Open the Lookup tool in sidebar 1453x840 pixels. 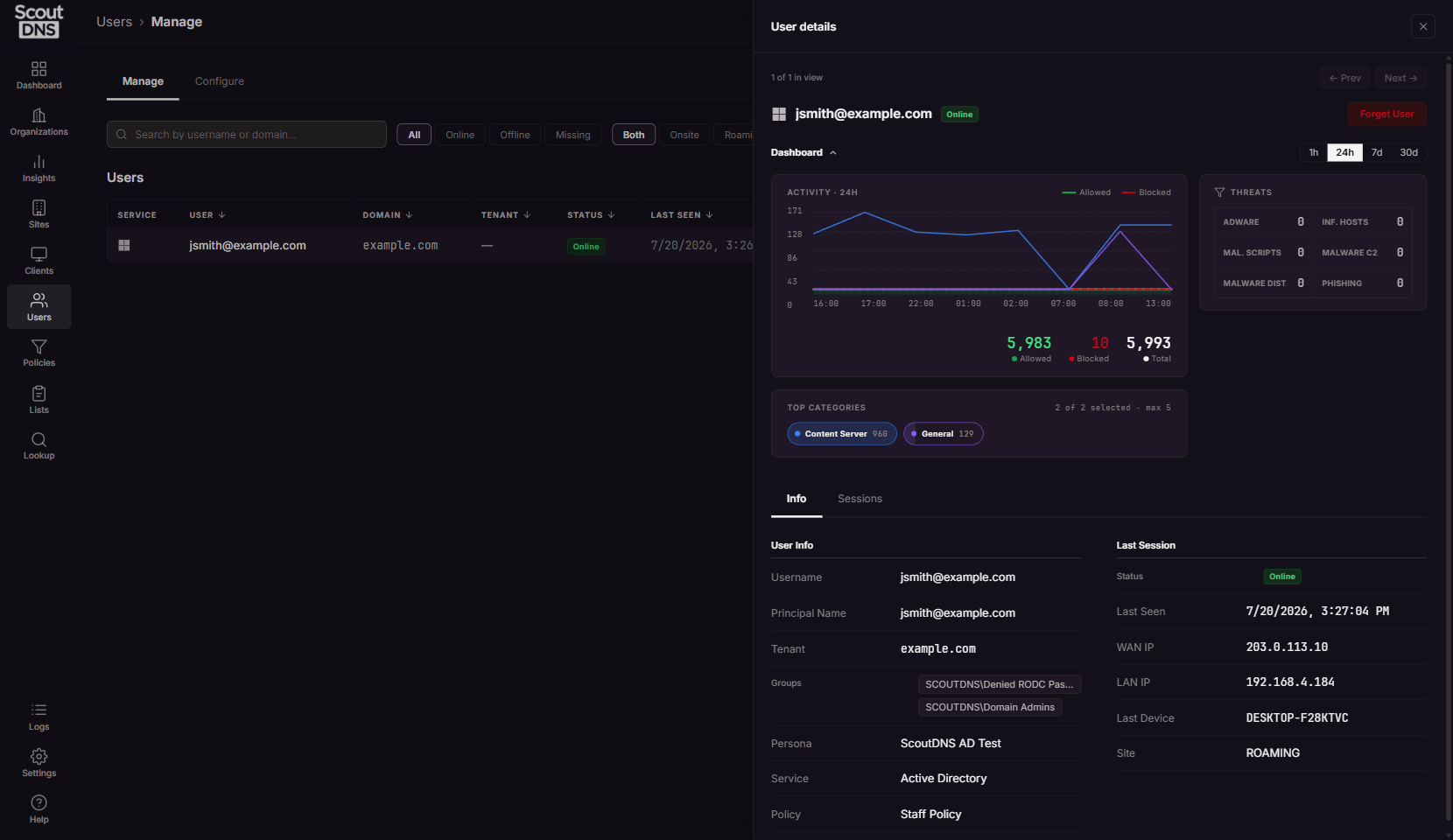(x=39, y=445)
